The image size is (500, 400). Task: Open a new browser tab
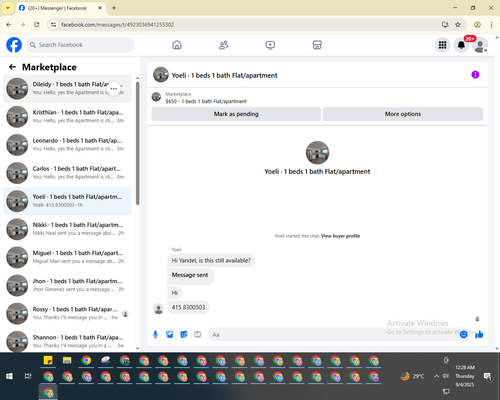114,8
